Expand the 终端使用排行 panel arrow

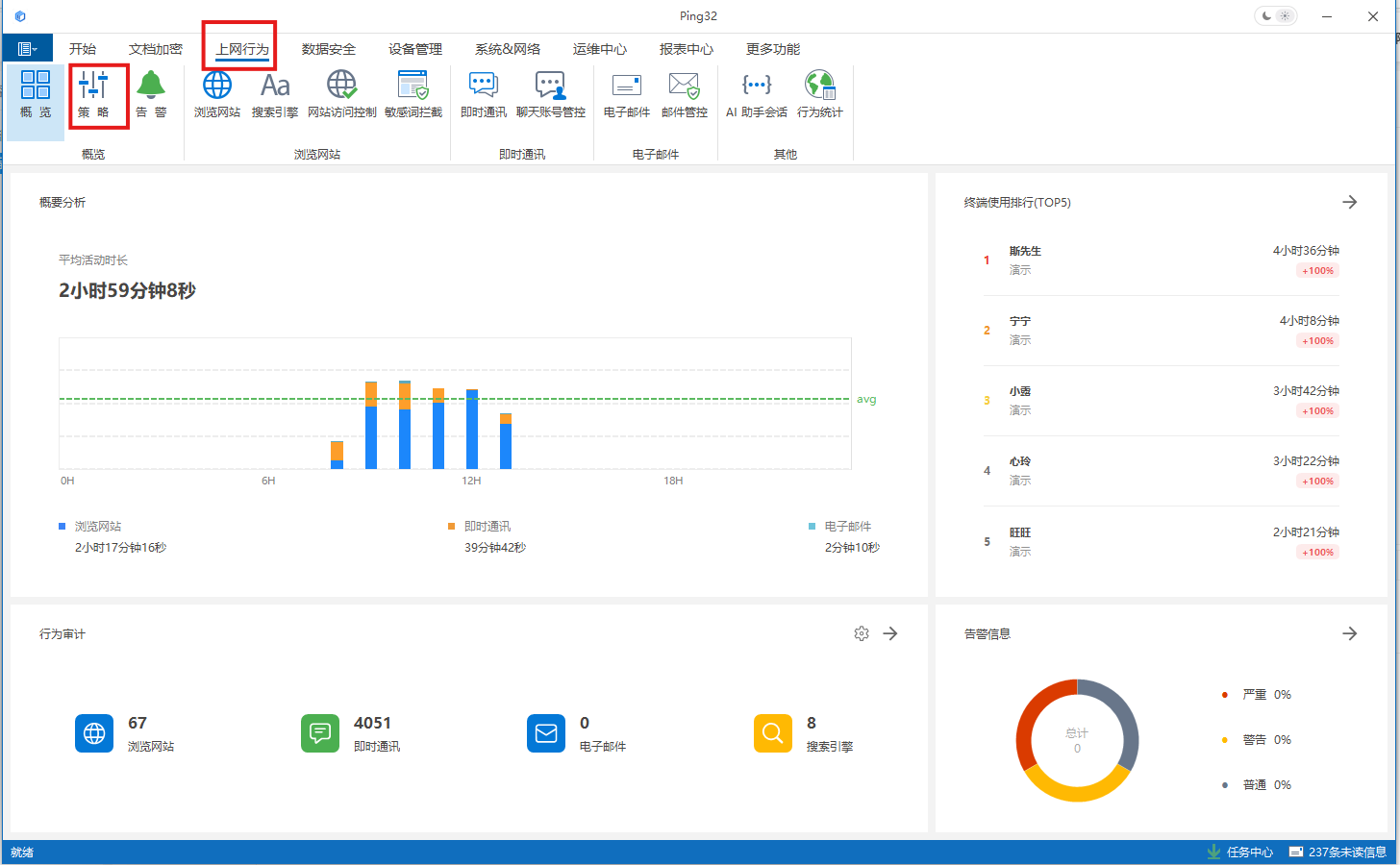point(1350,202)
